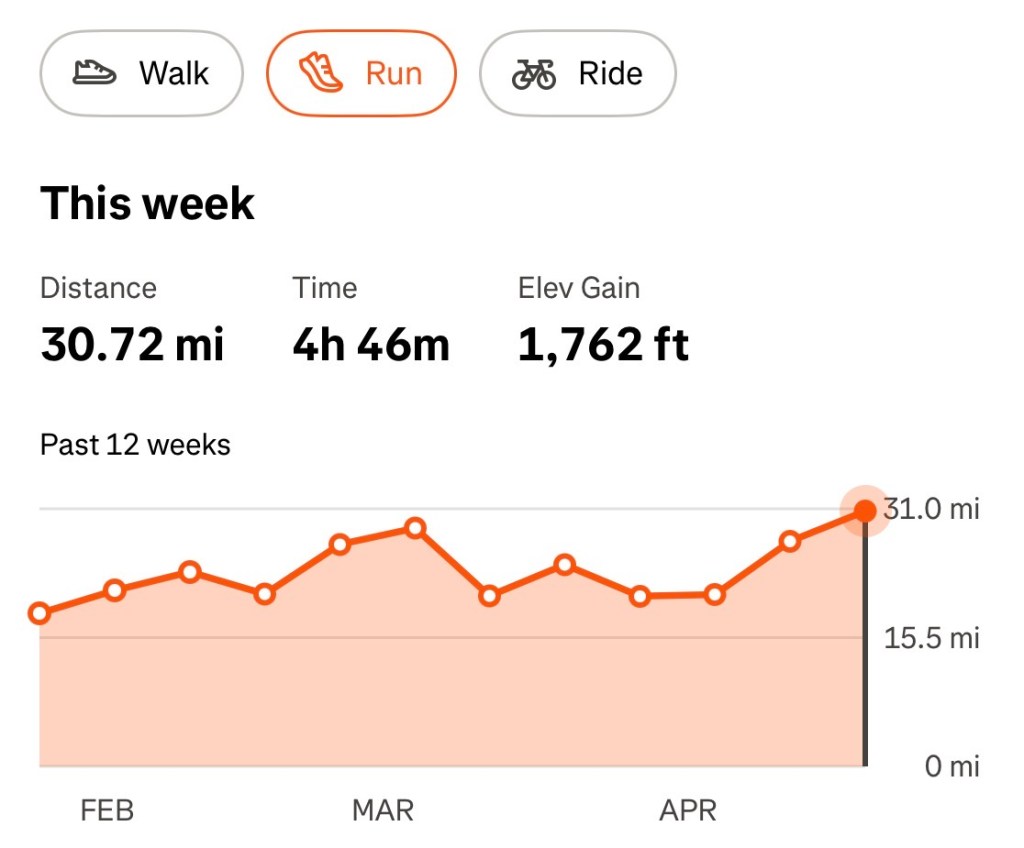The image size is (1024, 848).
Task: Open the Ride activity tab
Action: pos(578,73)
